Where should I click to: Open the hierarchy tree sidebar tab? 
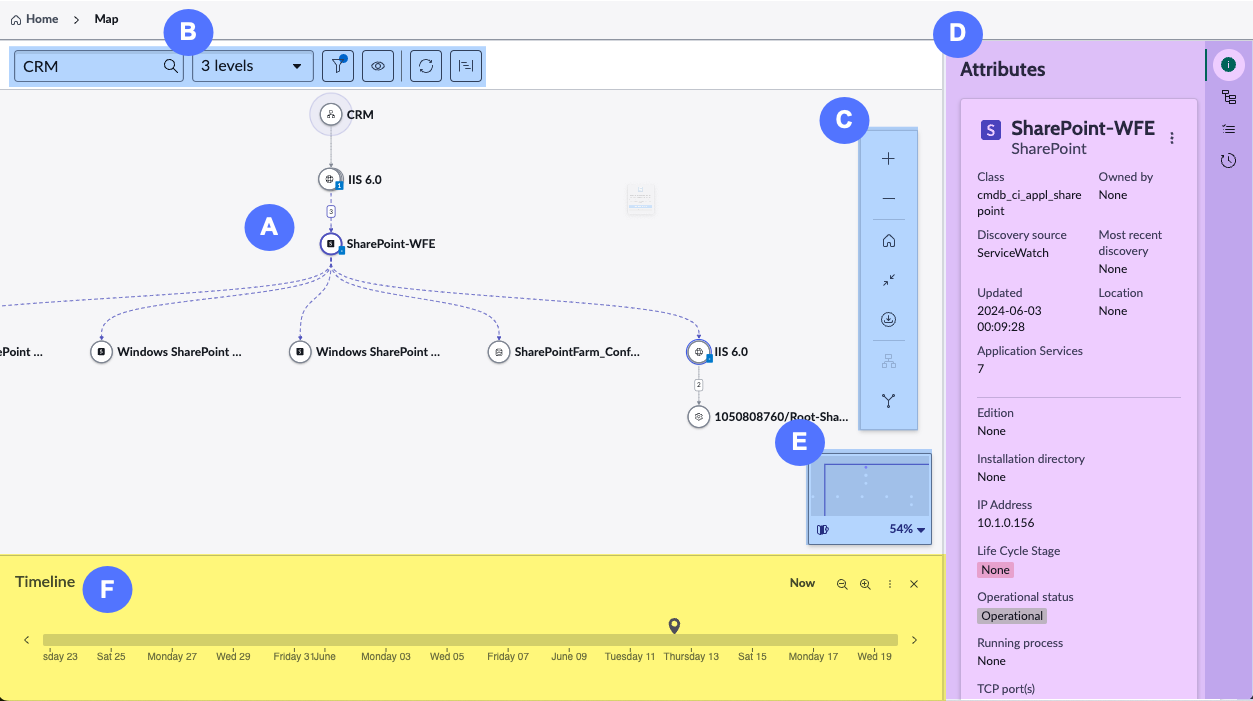pyautogui.click(x=1229, y=97)
